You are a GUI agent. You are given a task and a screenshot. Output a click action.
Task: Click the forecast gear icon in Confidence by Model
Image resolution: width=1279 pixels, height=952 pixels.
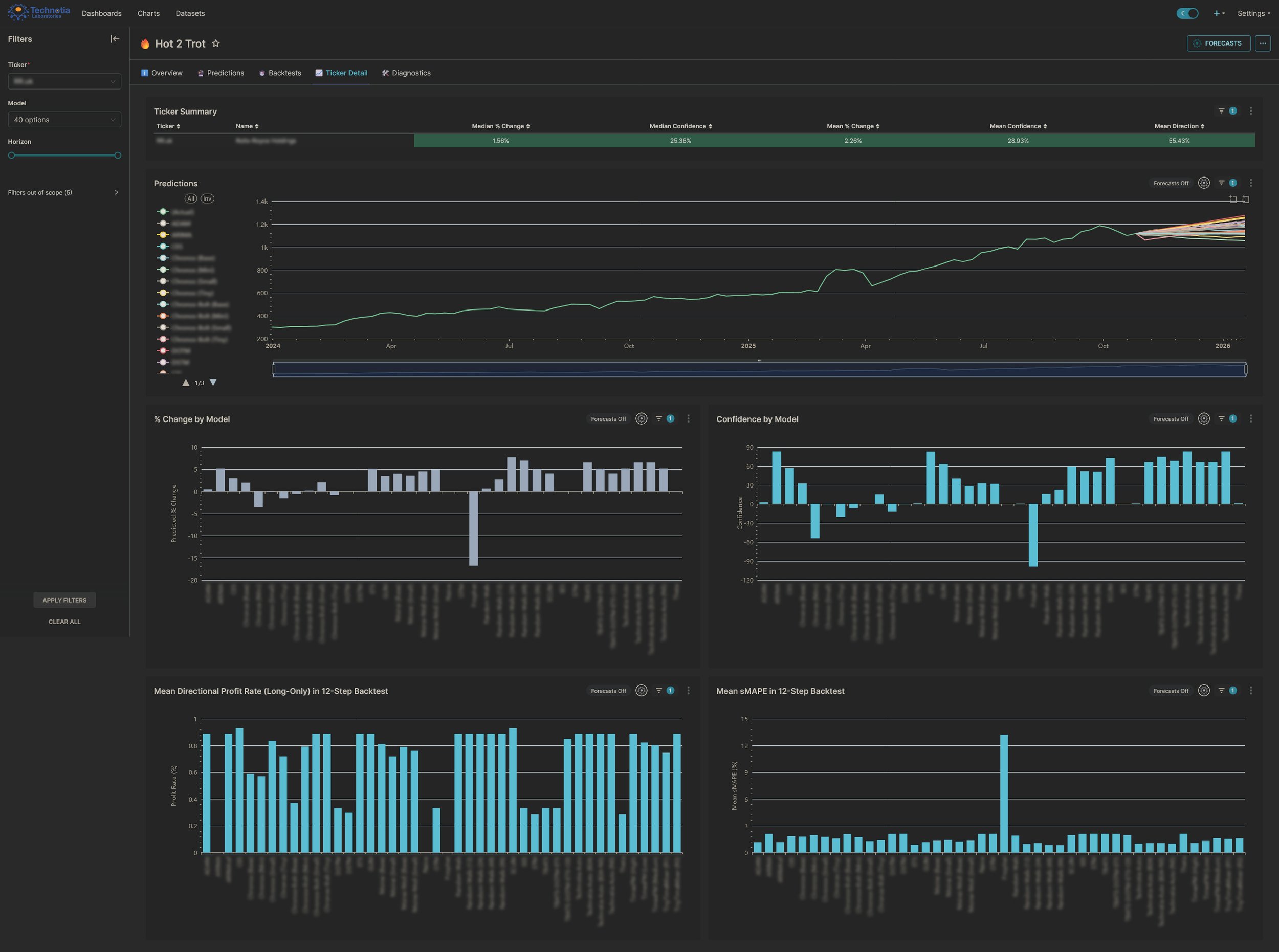point(1203,419)
